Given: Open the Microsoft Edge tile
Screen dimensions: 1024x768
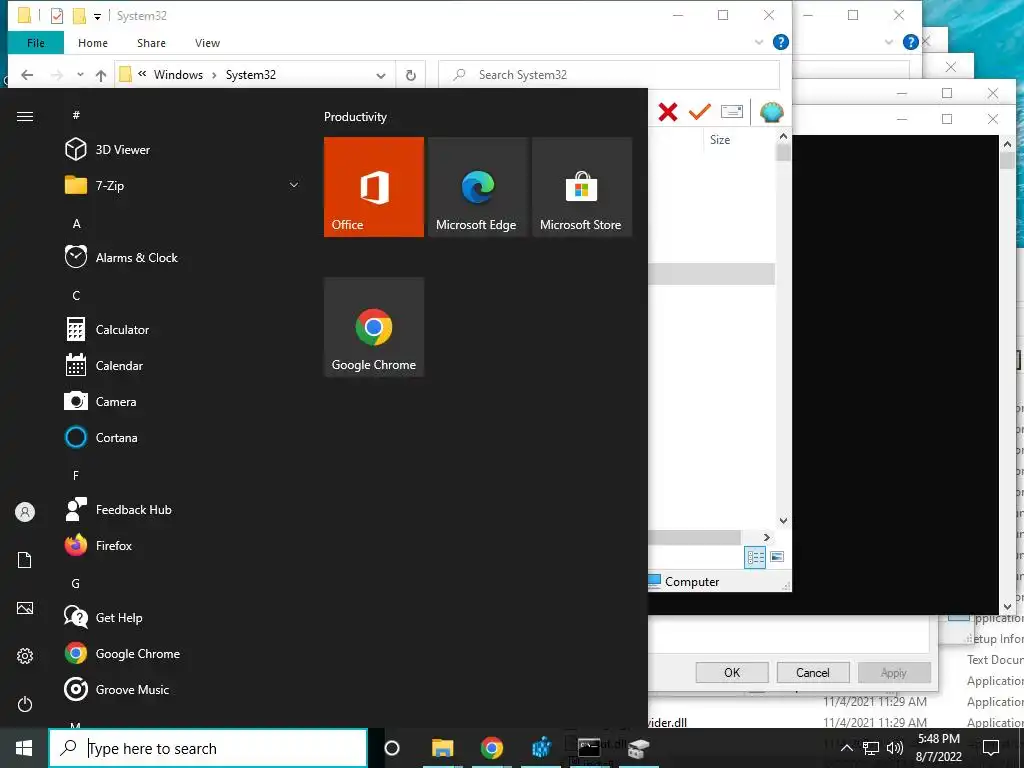Looking at the screenshot, I should [477, 187].
